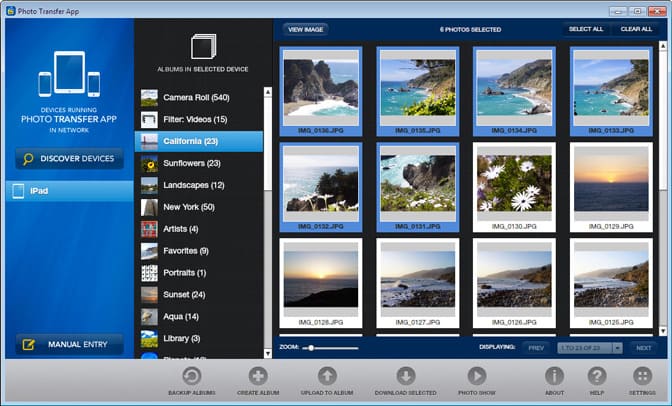This screenshot has width=672, height=406.
Task: Open the Sunset (24) album
Action: [x=199, y=295]
